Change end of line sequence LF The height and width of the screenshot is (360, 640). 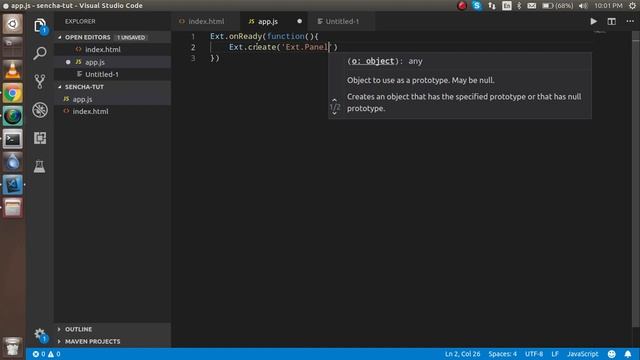click(555, 354)
